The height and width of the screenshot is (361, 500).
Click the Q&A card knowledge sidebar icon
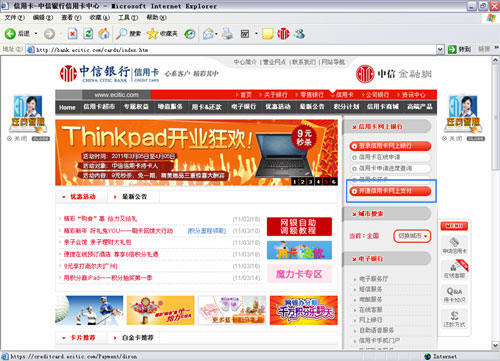point(454,295)
